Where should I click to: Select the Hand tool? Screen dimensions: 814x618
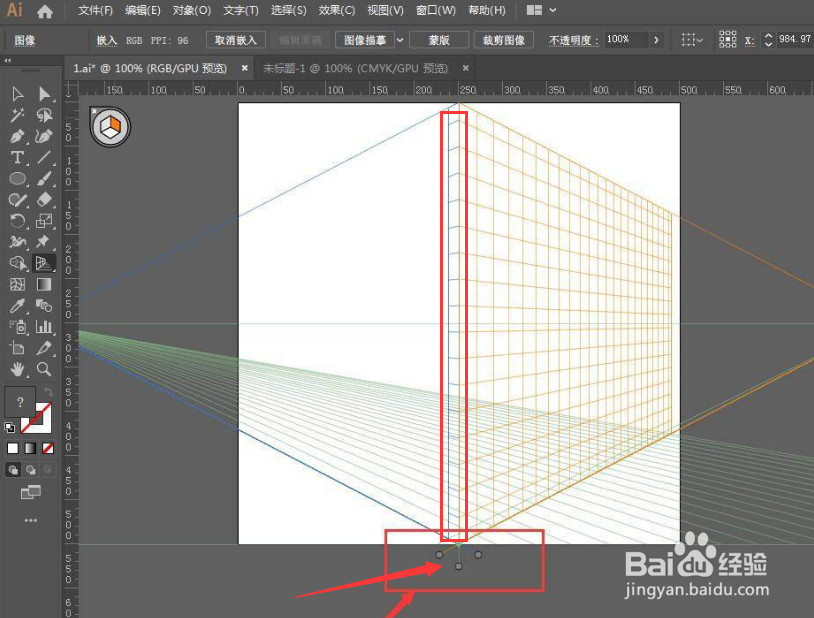click(17, 369)
